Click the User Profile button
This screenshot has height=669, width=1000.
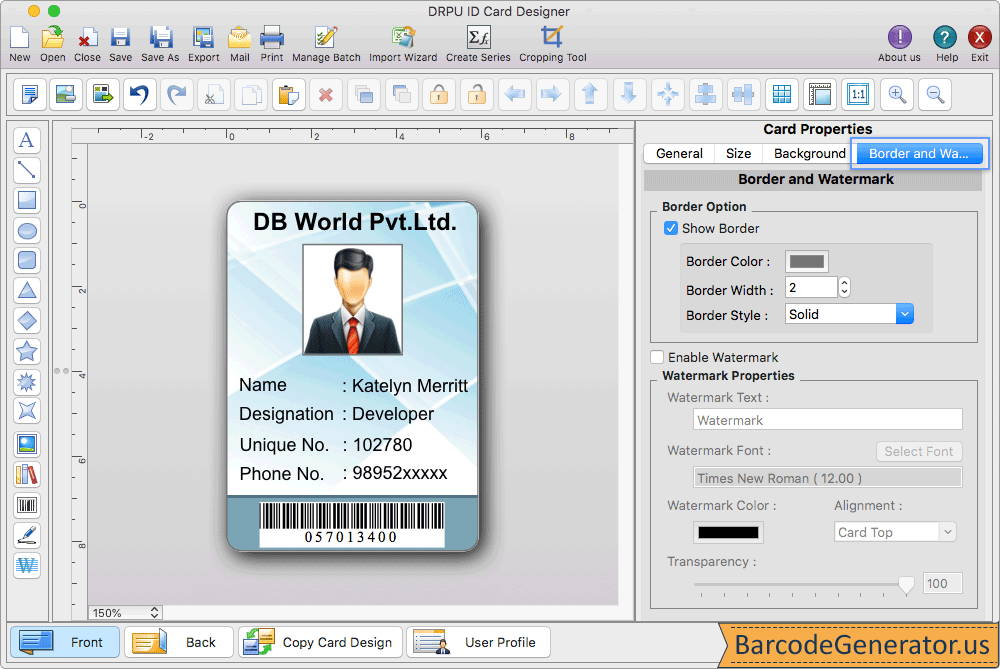(478, 642)
